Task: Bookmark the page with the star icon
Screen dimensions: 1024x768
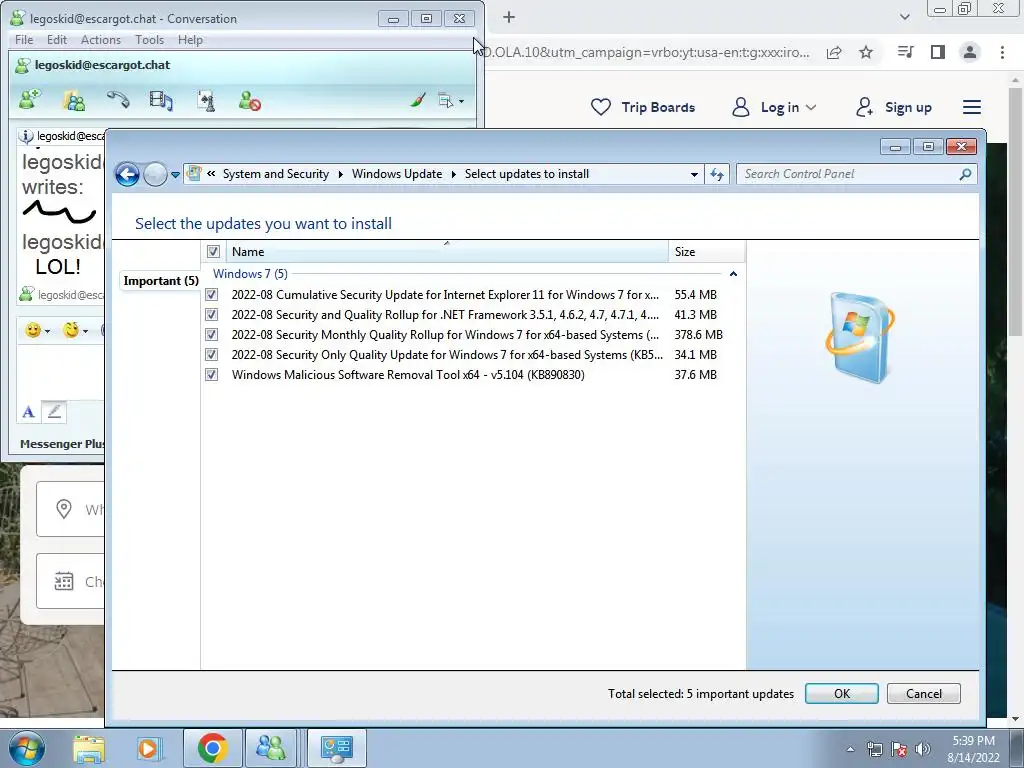Action: (x=866, y=52)
